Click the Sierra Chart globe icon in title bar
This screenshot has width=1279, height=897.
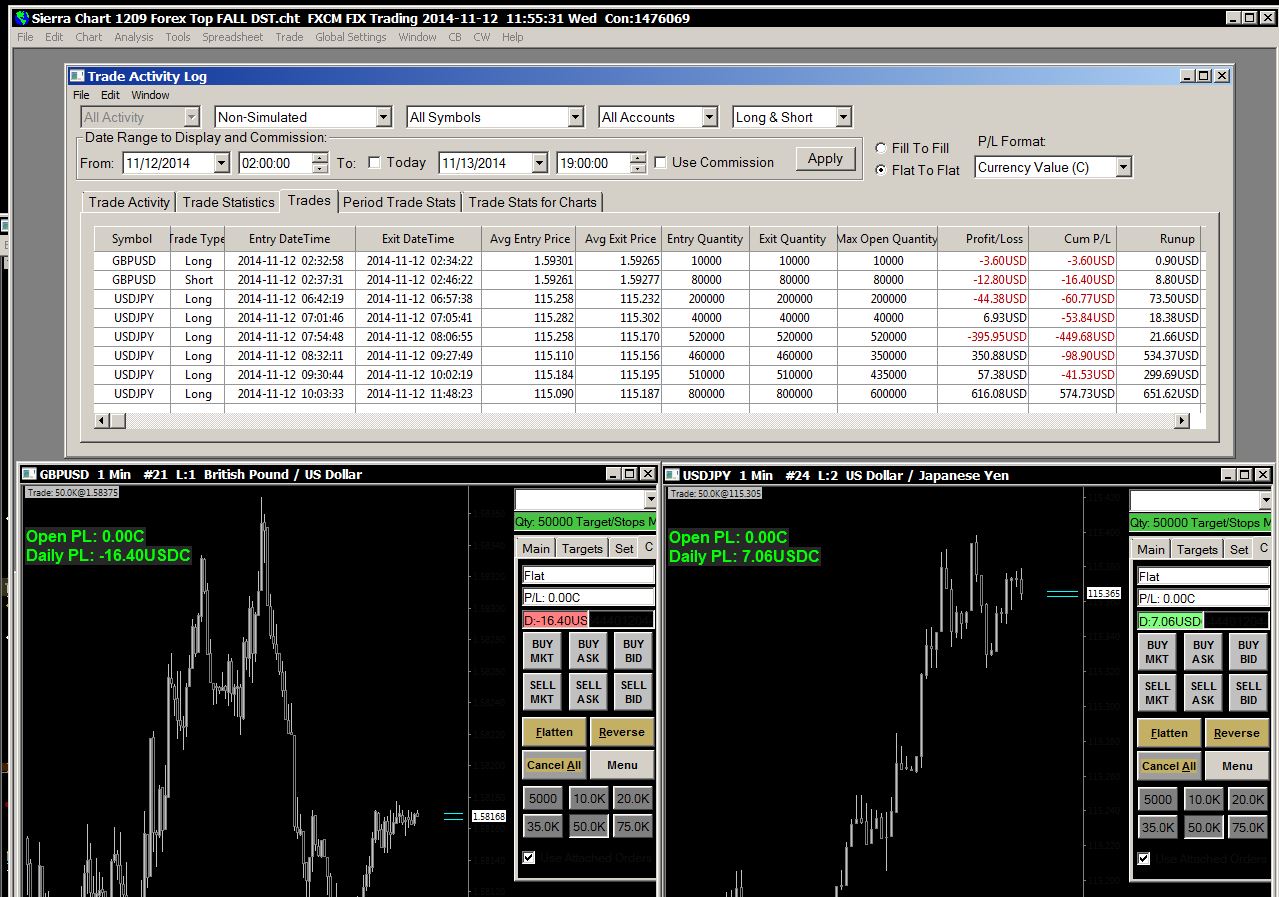click(21, 18)
